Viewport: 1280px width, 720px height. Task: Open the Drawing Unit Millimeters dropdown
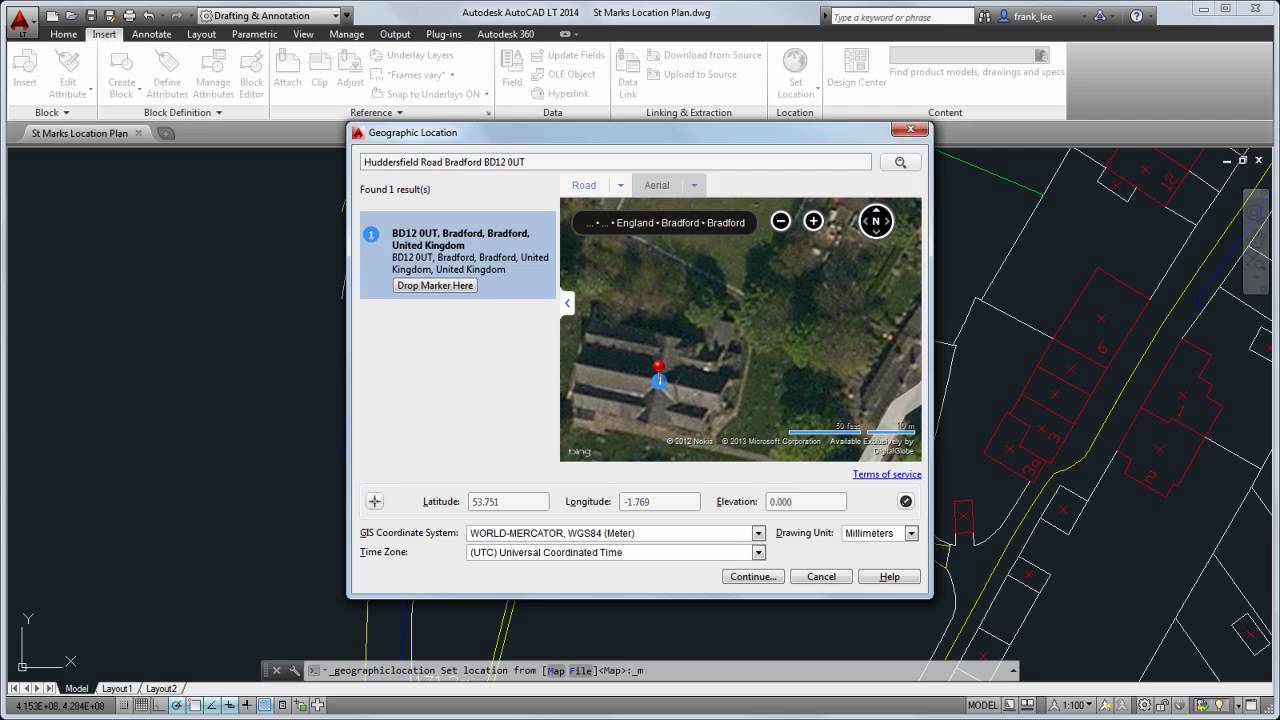tap(911, 533)
